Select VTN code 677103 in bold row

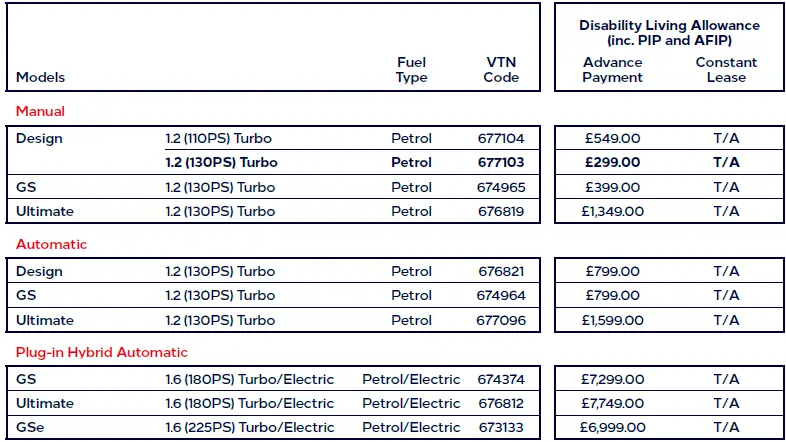pos(501,162)
